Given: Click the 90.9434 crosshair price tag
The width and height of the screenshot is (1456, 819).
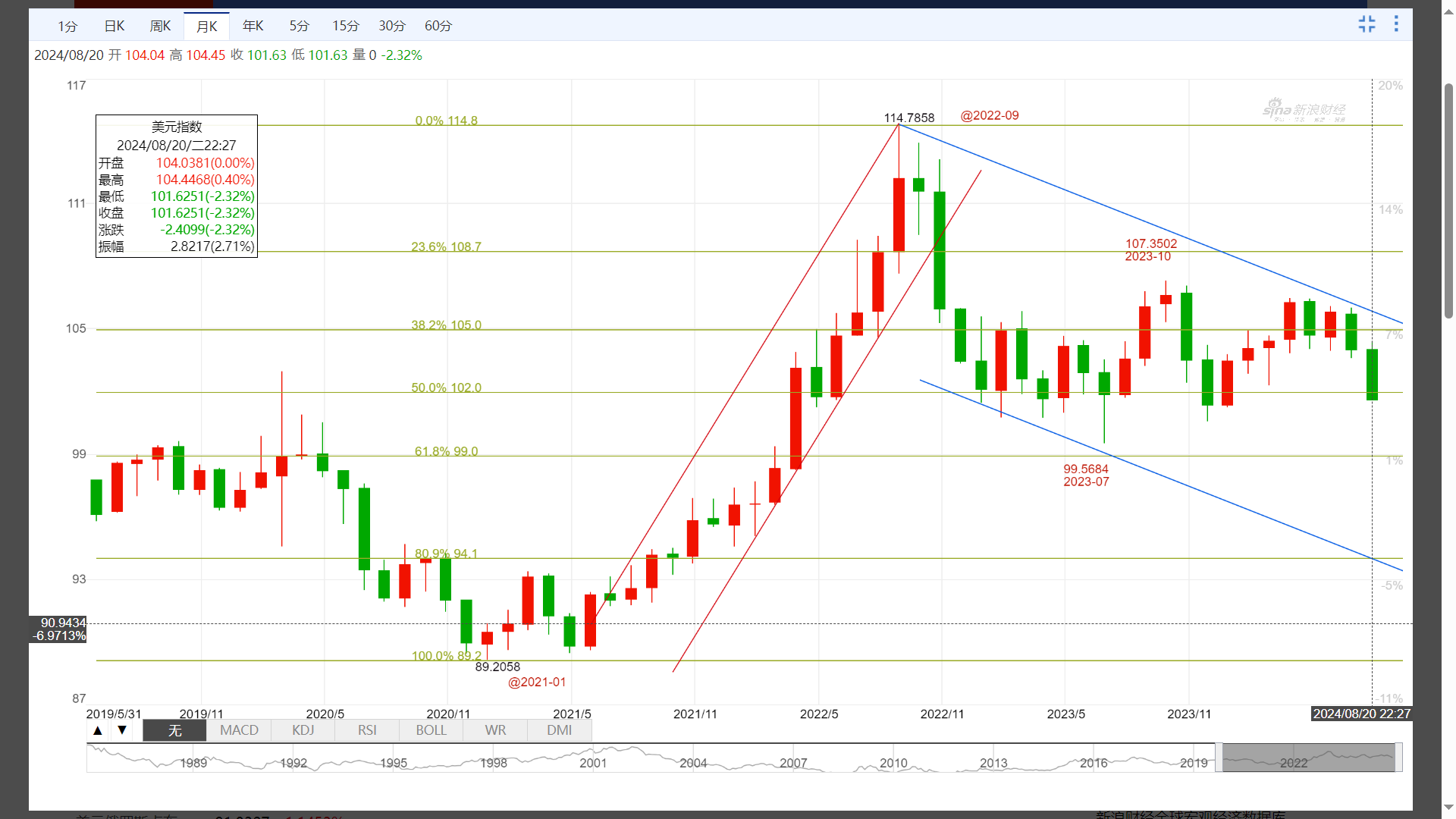Looking at the screenshot, I should 58,623.
